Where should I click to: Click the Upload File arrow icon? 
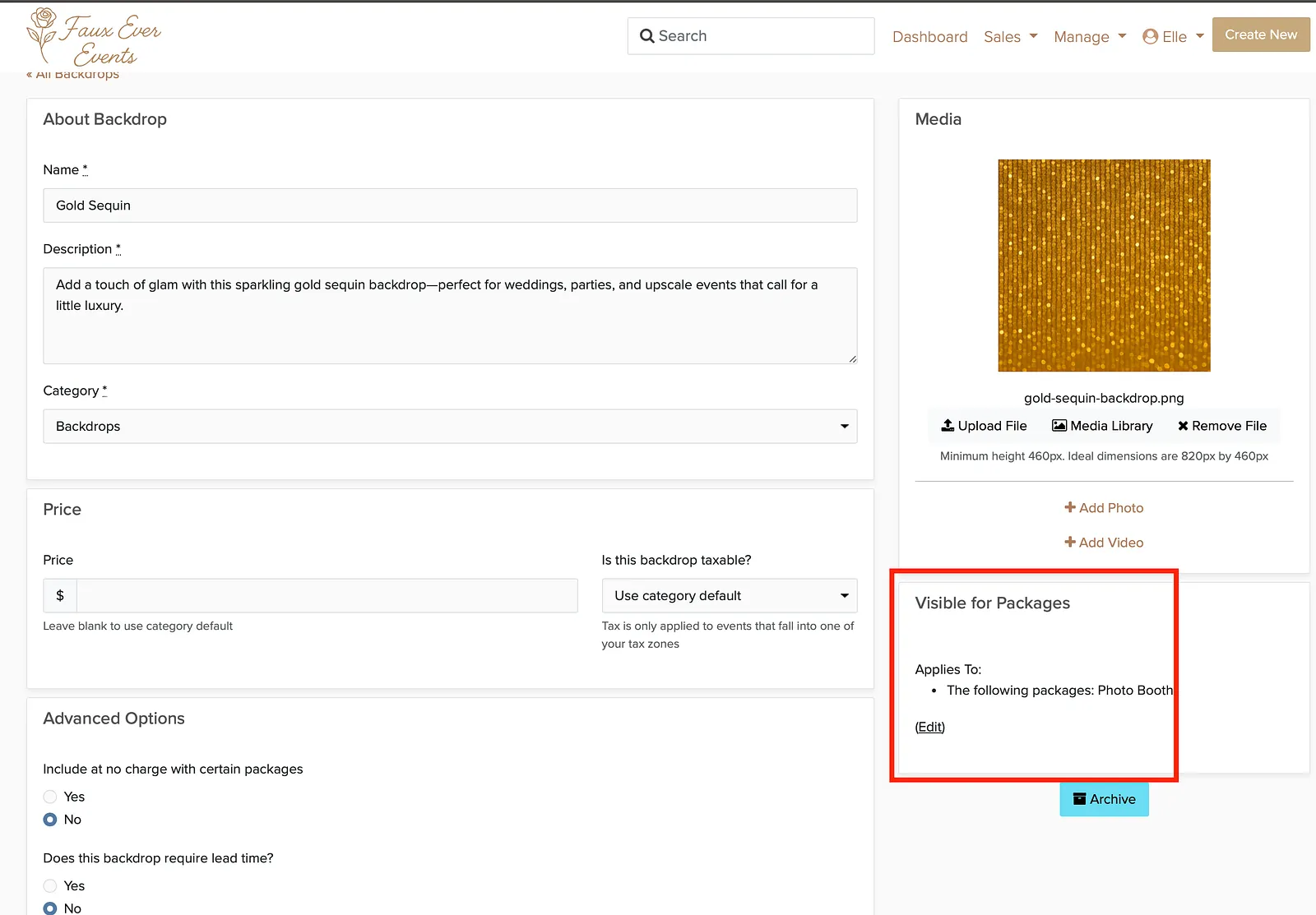point(948,425)
